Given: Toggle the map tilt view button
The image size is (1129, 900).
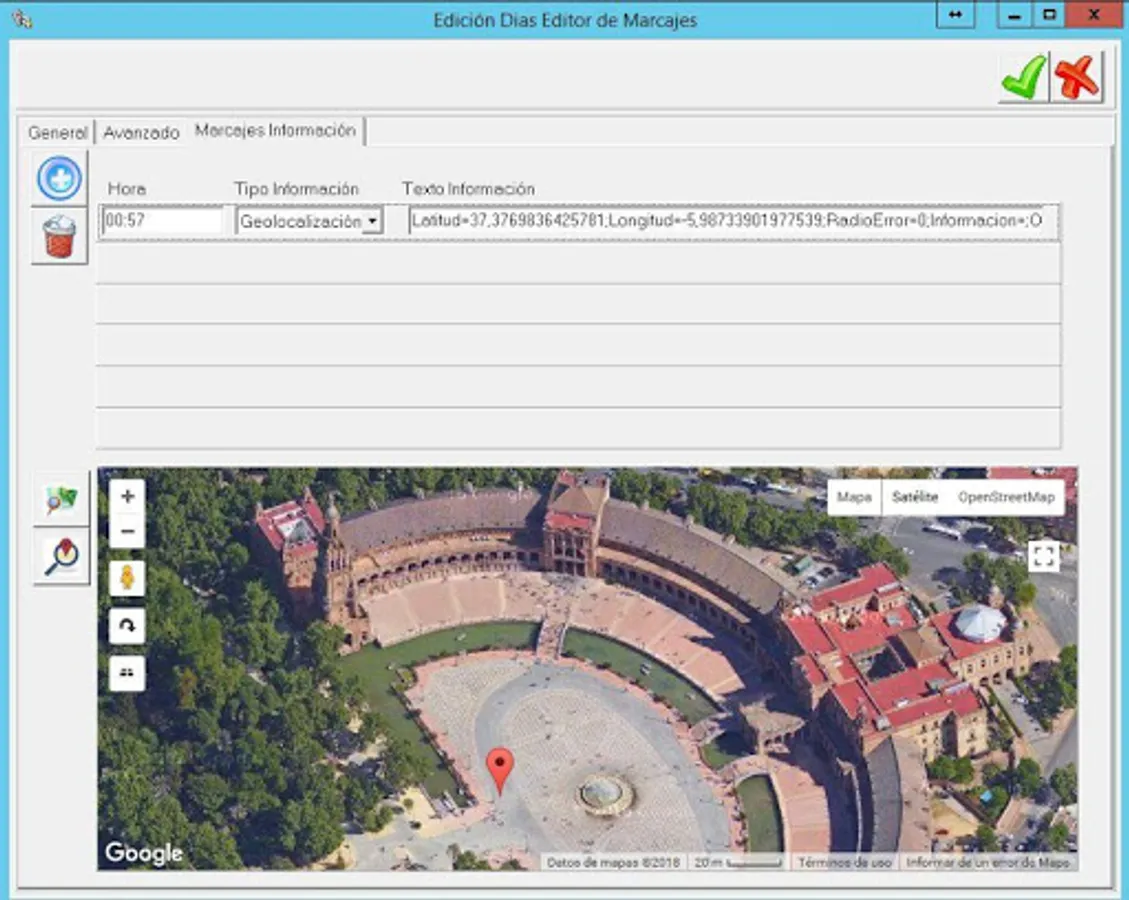Looking at the screenshot, I should [127, 673].
